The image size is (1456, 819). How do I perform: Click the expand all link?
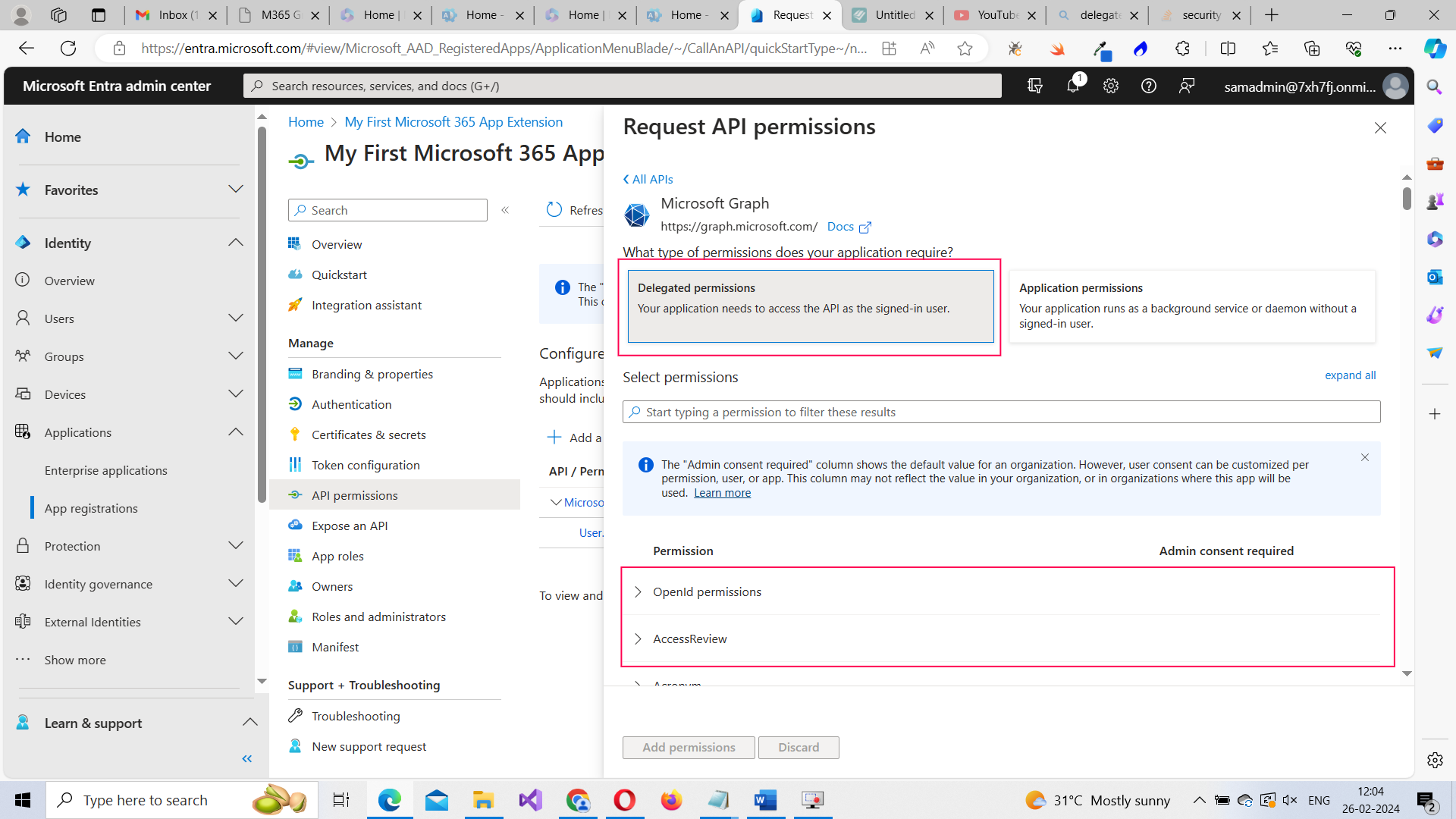[1350, 375]
